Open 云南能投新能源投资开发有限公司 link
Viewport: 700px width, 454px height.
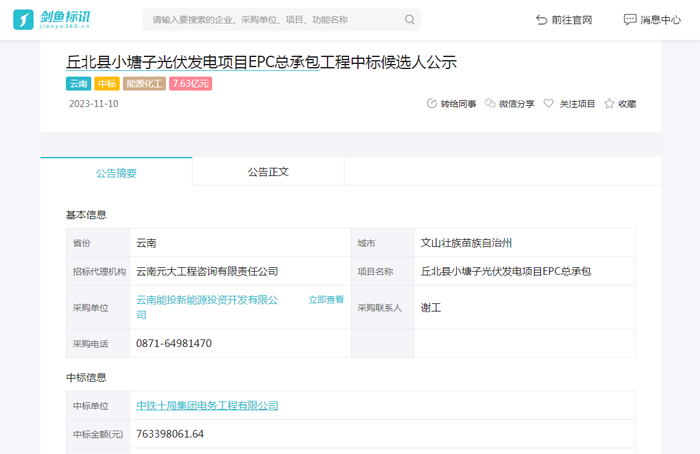pyautogui.click(x=207, y=307)
